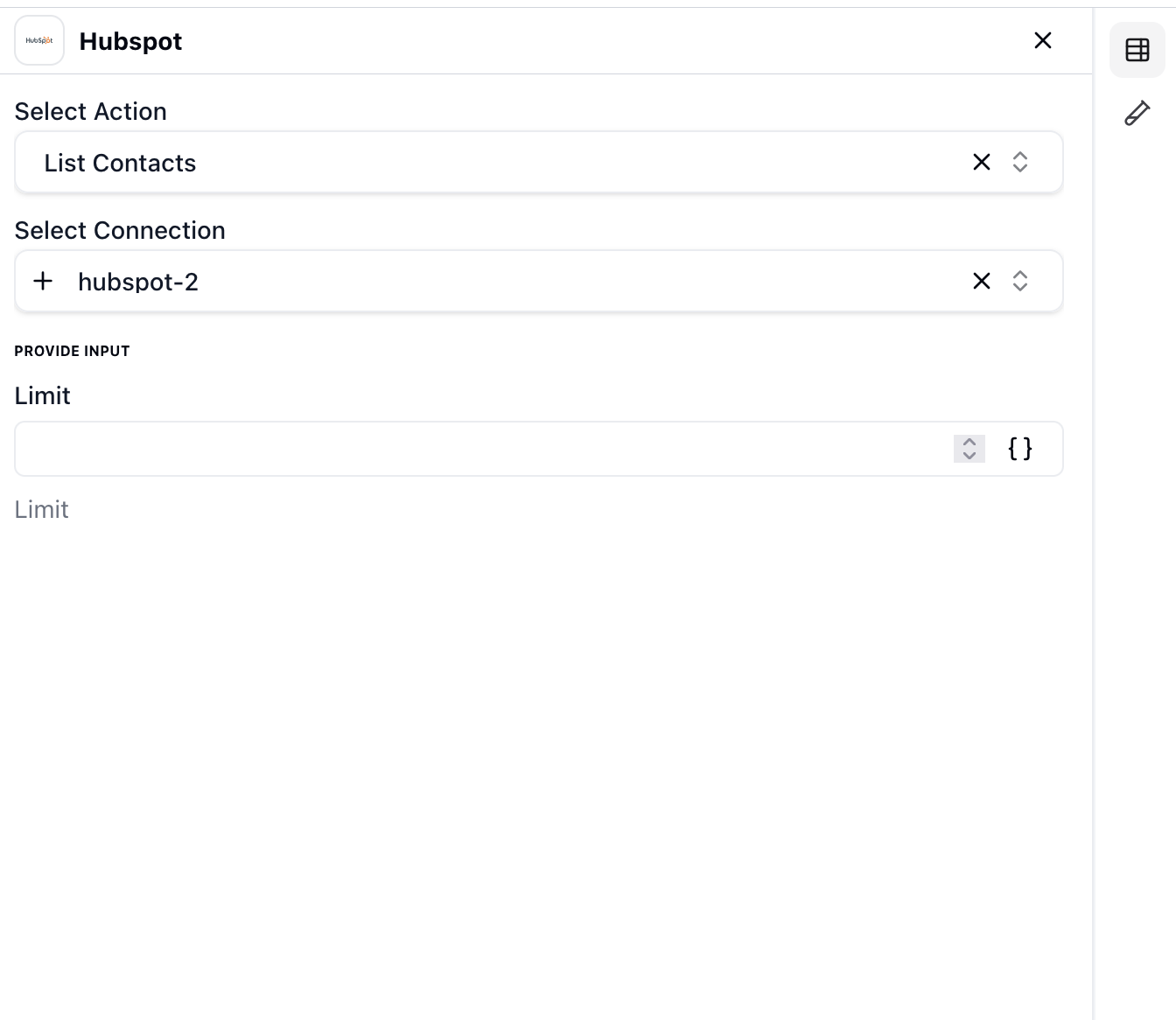Viewport: 1176px width, 1020px height.
Task: Select the List Contacts action text
Action: coord(120,163)
